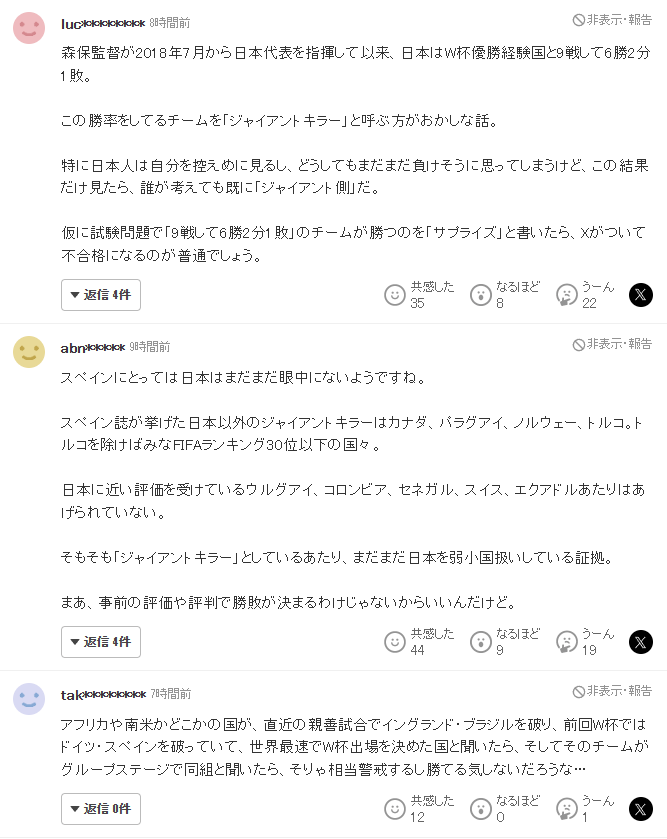Click うーん thinking icon on abn's comment
The height and width of the screenshot is (839, 667).
(566, 641)
